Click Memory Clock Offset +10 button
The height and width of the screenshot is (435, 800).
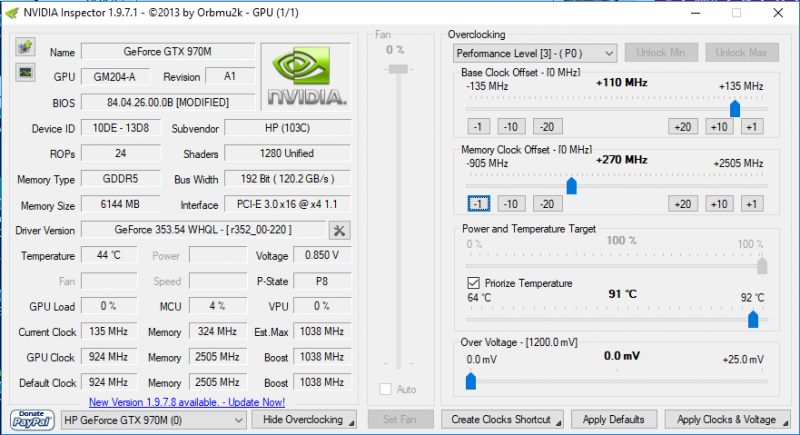719,204
